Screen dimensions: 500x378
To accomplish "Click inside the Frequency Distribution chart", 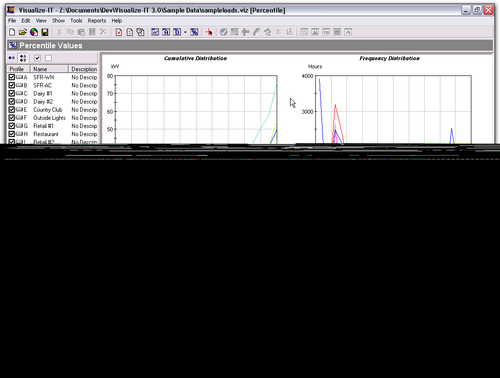I will 394,110.
